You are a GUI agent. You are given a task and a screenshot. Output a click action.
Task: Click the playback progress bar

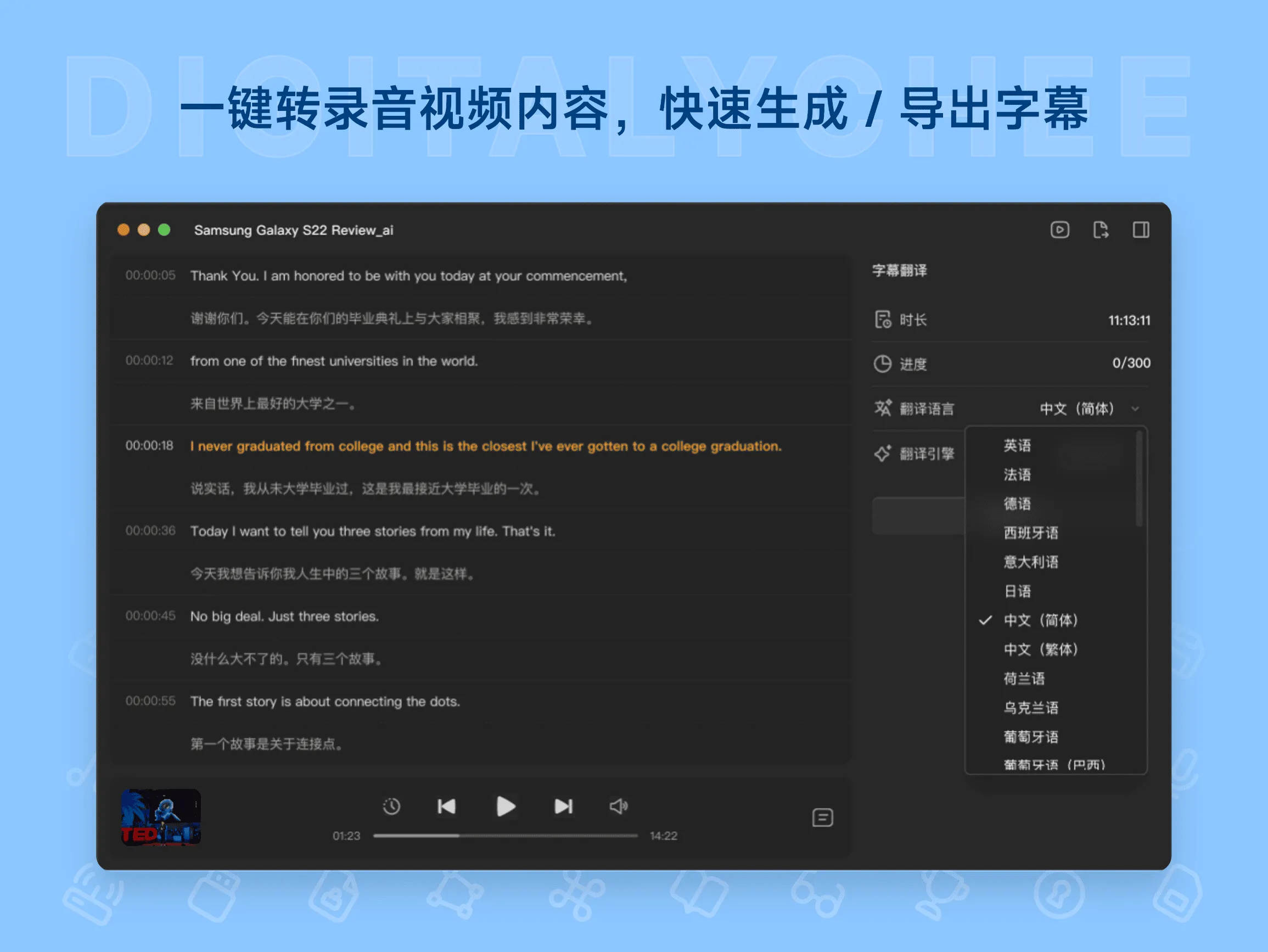505,836
